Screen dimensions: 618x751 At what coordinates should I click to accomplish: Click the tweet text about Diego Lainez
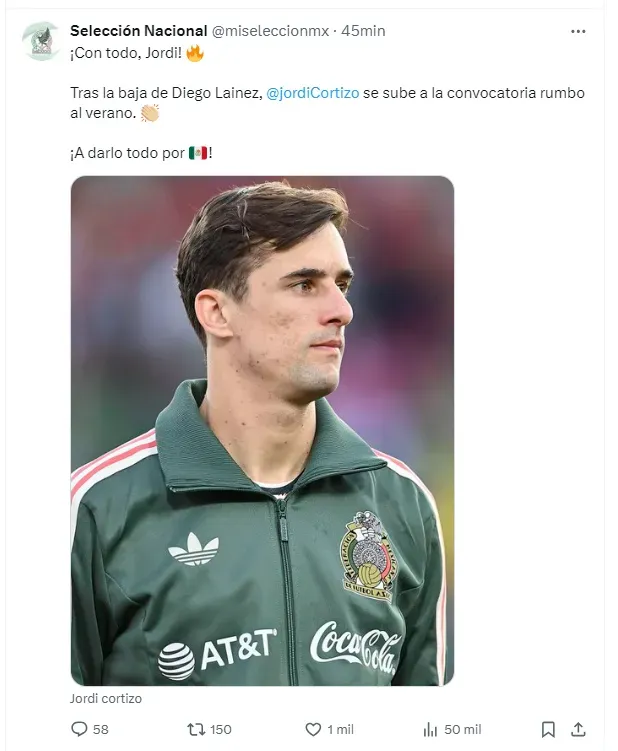pyautogui.click(x=327, y=102)
